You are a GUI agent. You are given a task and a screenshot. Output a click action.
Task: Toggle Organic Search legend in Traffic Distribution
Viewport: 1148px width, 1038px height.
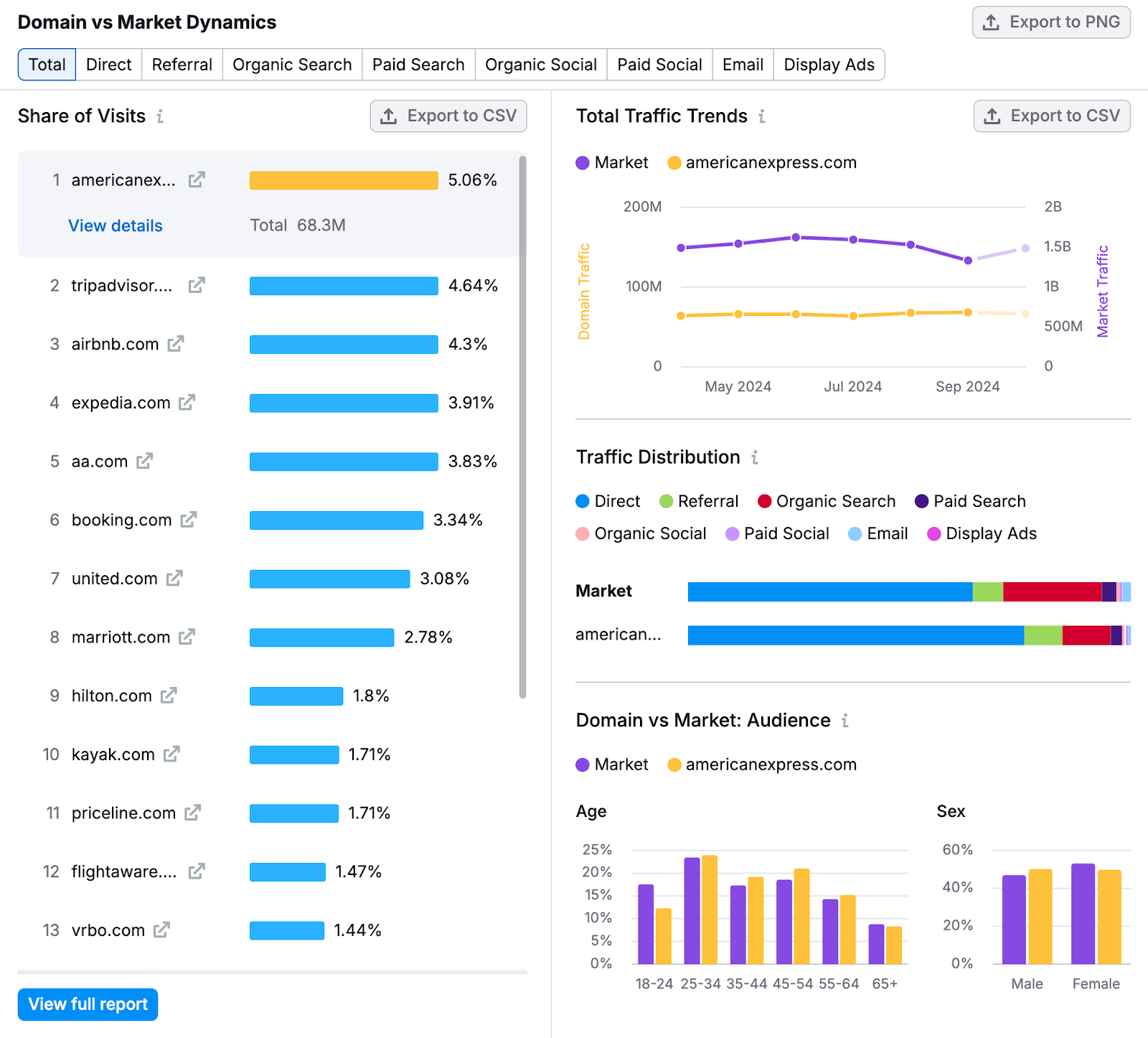[x=827, y=501]
